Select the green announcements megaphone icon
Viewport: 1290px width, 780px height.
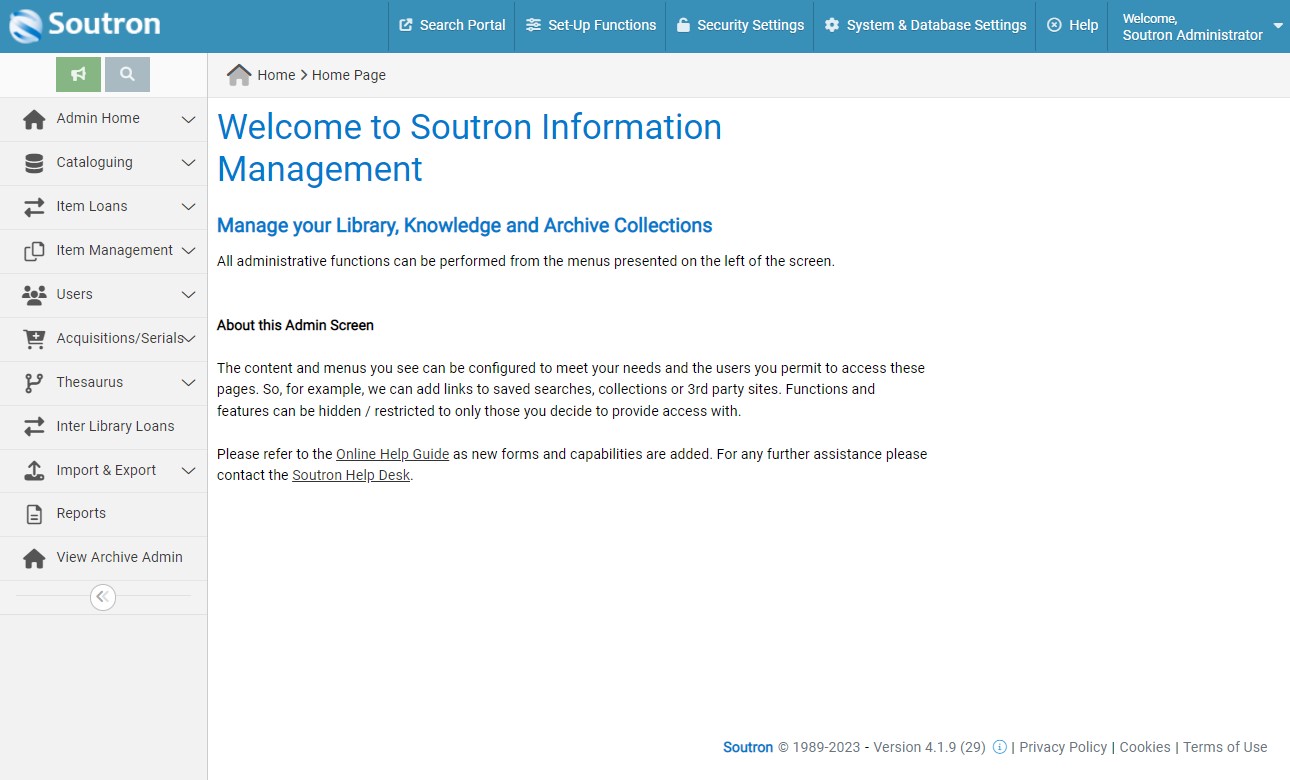pos(78,74)
